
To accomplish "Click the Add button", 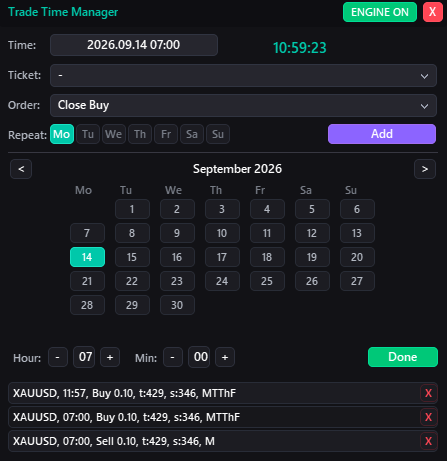I will coord(382,134).
